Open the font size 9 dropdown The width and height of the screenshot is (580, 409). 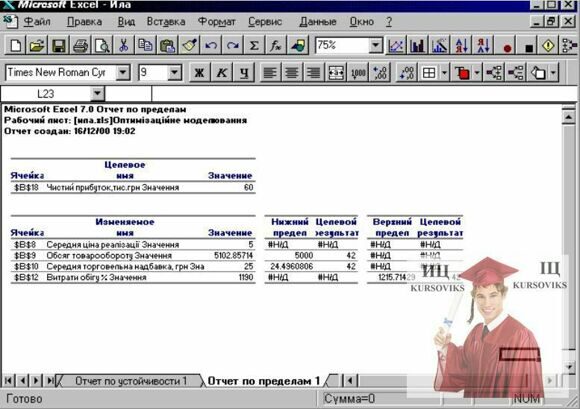[x=175, y=72]
